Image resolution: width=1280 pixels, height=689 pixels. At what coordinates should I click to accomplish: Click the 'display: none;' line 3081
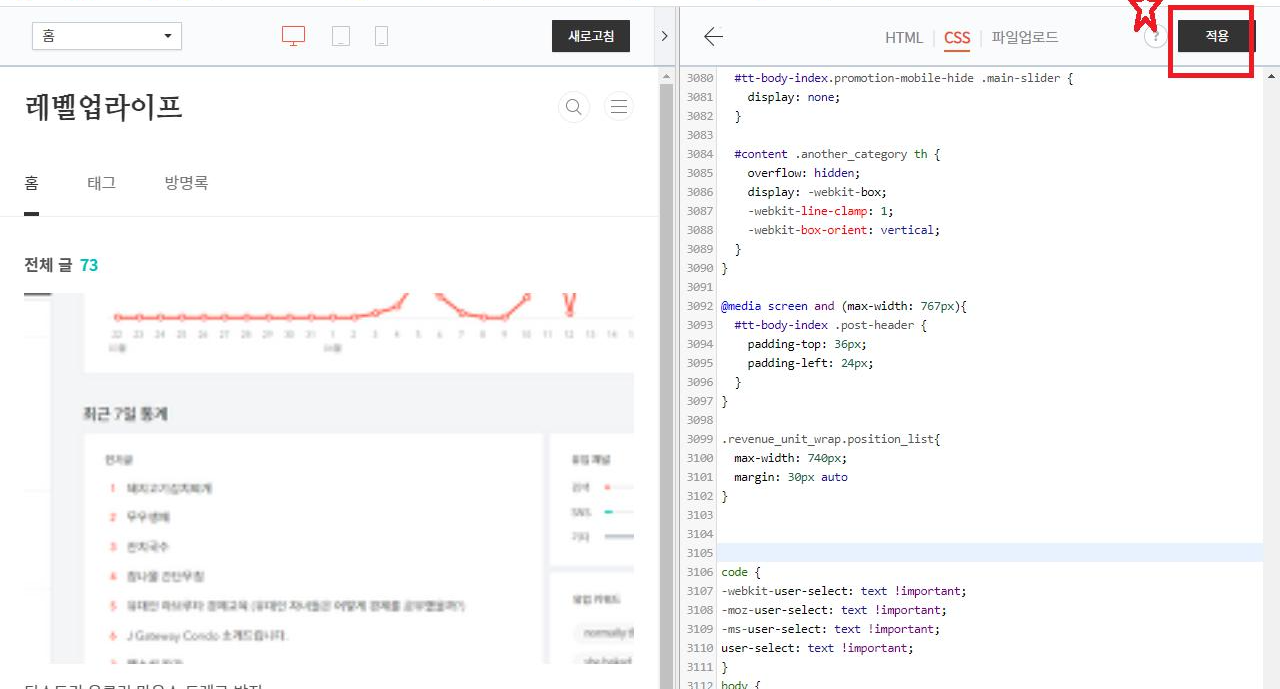point(794,97)
